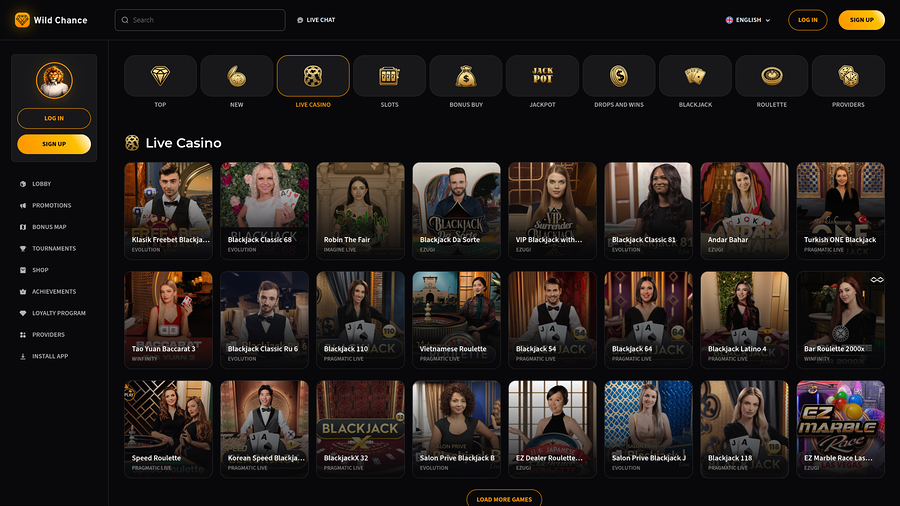Open Korean Speed Blackjack game
The width and height of the screenshot is (900, 506).
(265, 429)
